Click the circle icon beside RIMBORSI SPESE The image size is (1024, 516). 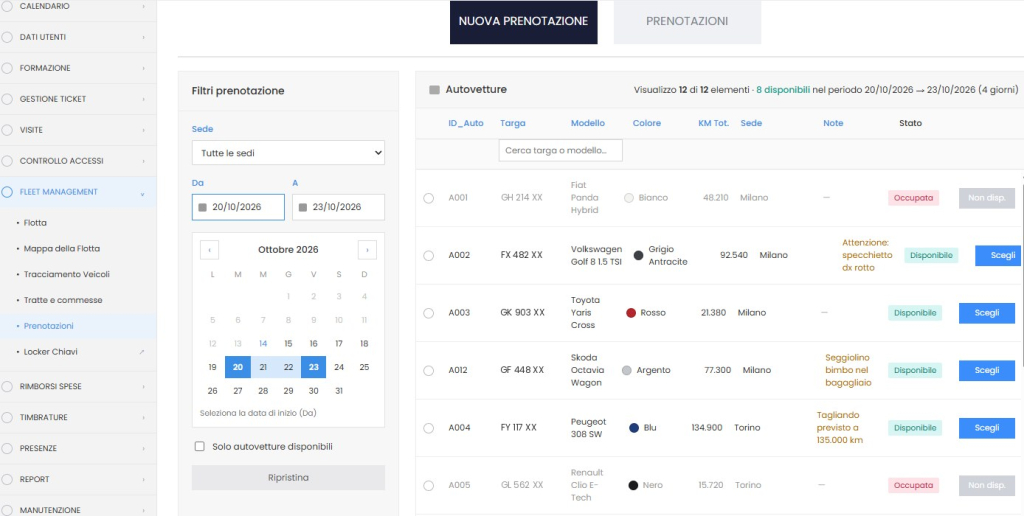pyautogui.click(x=7, y=387)
